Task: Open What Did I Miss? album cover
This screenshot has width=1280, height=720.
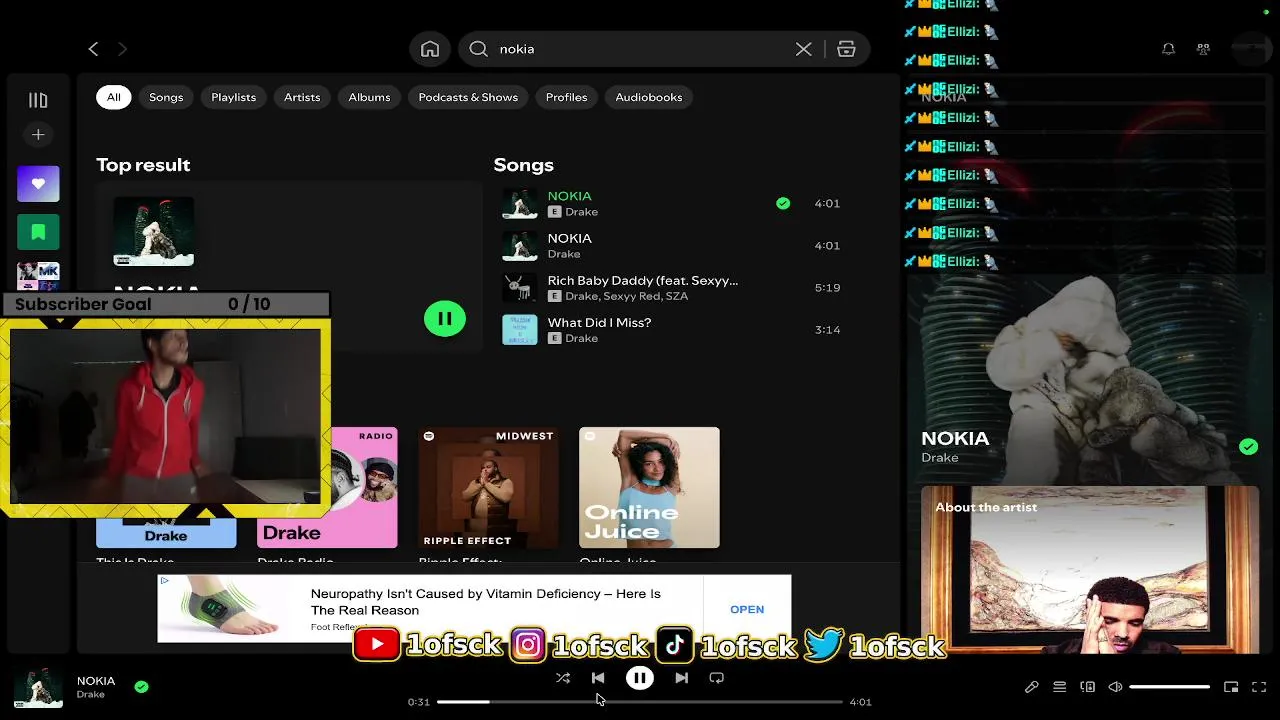Action: pos(520,329)
